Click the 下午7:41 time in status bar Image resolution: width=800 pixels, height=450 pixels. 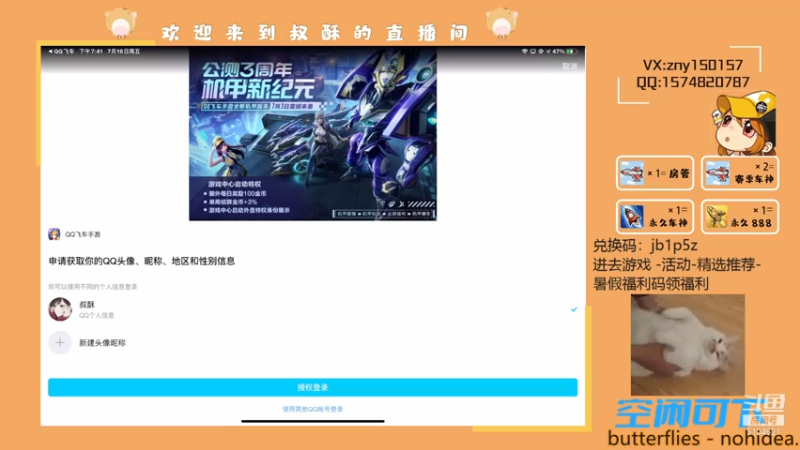[x=91, y=52]
